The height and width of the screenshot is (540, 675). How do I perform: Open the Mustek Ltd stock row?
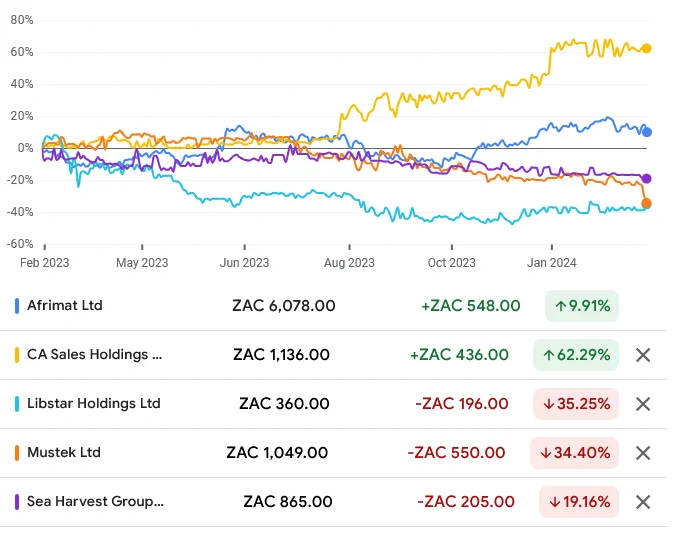click(334, 453)
